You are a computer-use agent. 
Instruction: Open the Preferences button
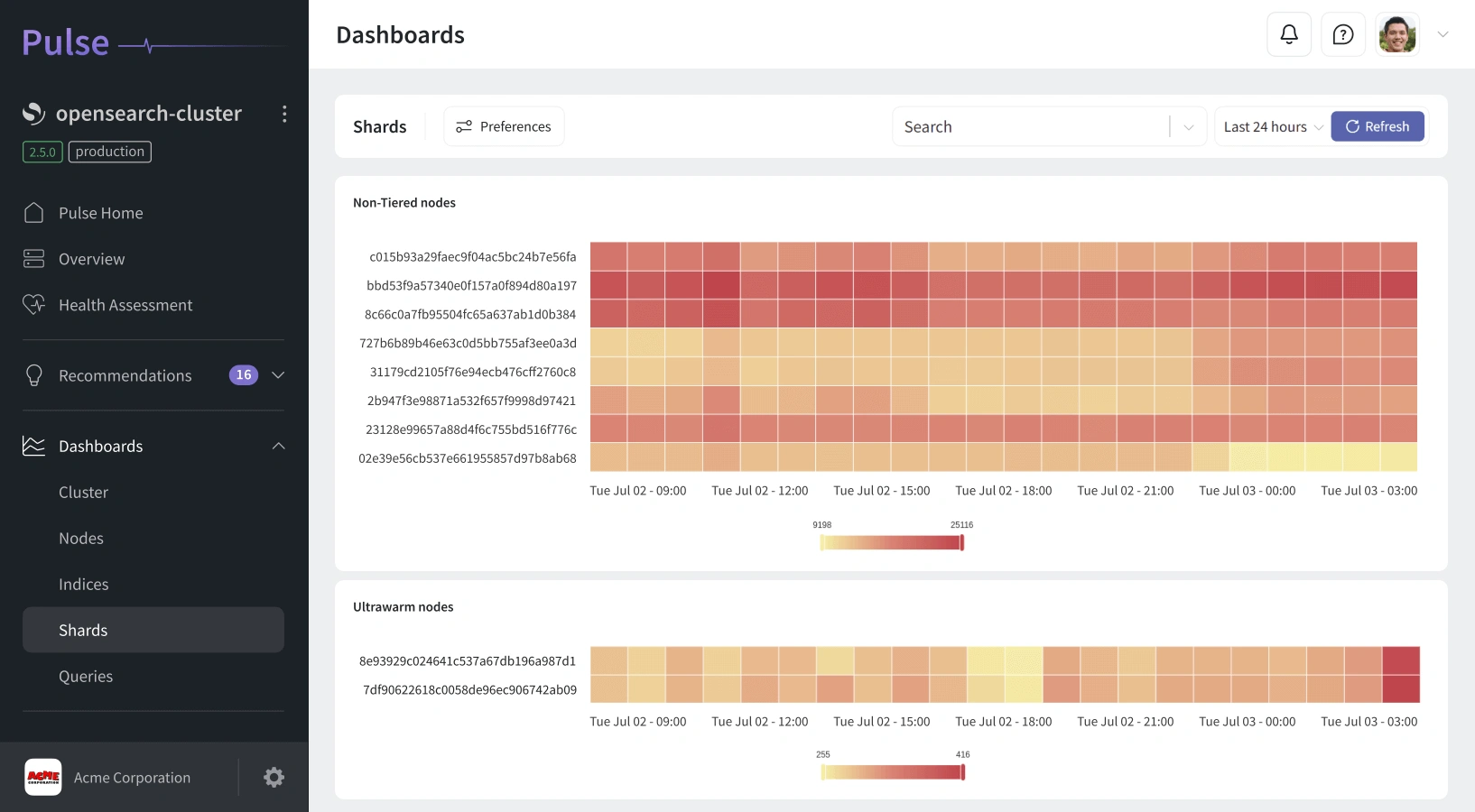pos(504,127)
